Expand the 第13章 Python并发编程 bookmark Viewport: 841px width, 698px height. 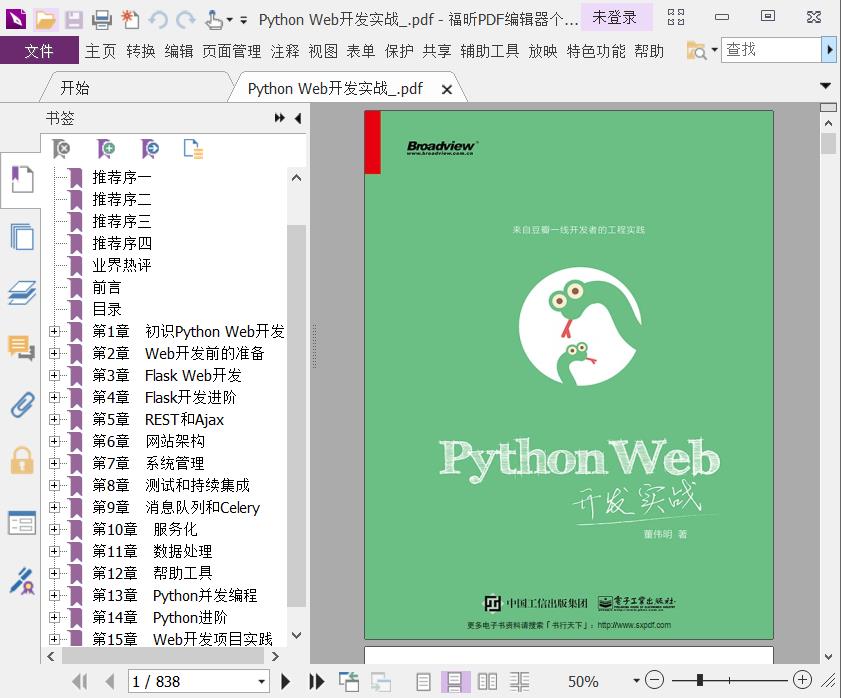point(54,596)
